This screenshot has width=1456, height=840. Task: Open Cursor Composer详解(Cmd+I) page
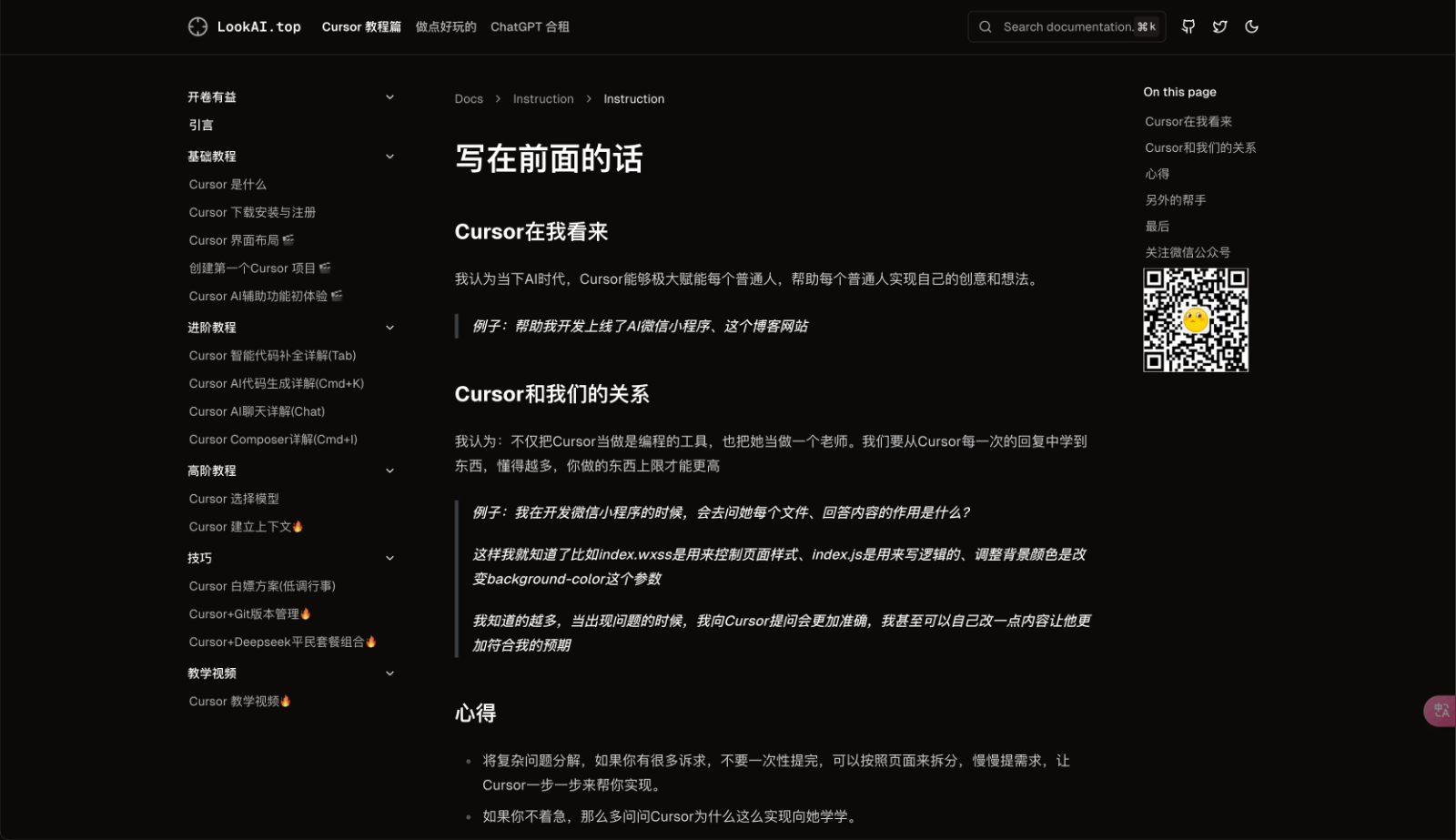click(273, 439)
